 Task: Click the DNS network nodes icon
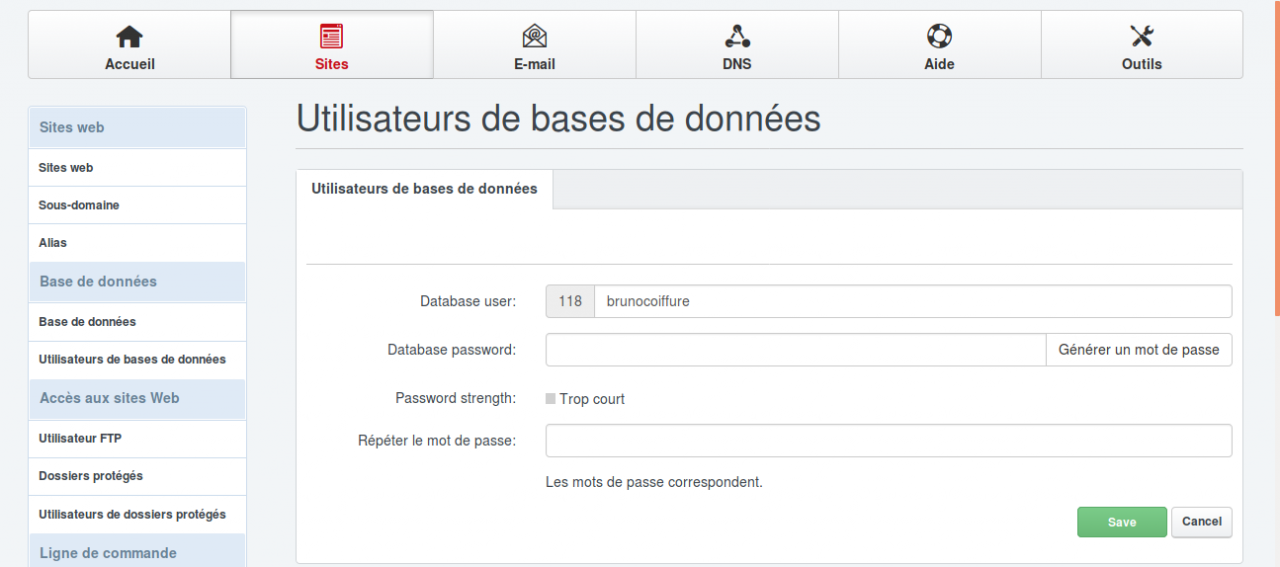(x=737, y=37)
